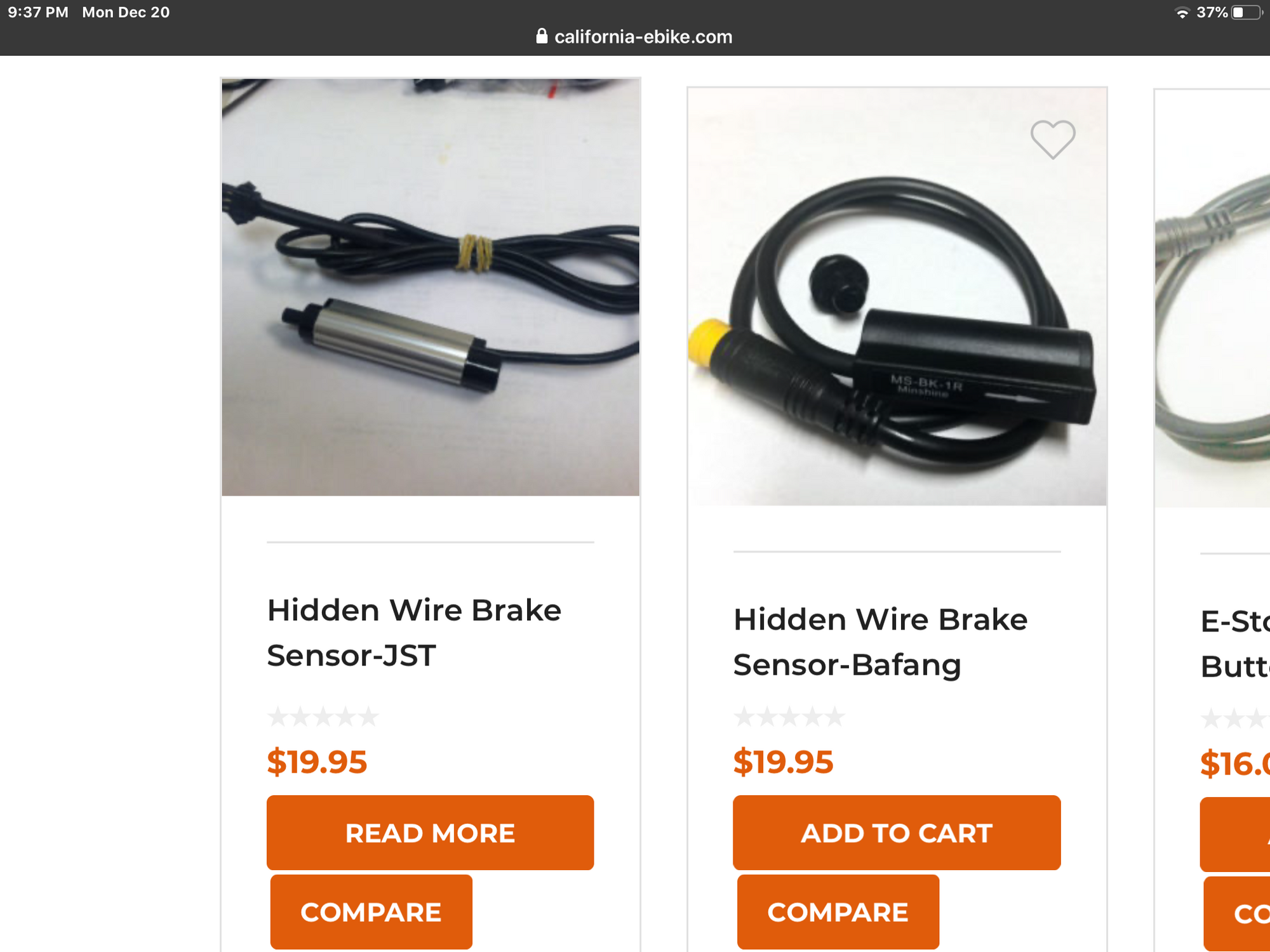Open Hidden Wire Brake Sensor-JST product title
Screen dimensions: 1270x952
coord(414,633)
